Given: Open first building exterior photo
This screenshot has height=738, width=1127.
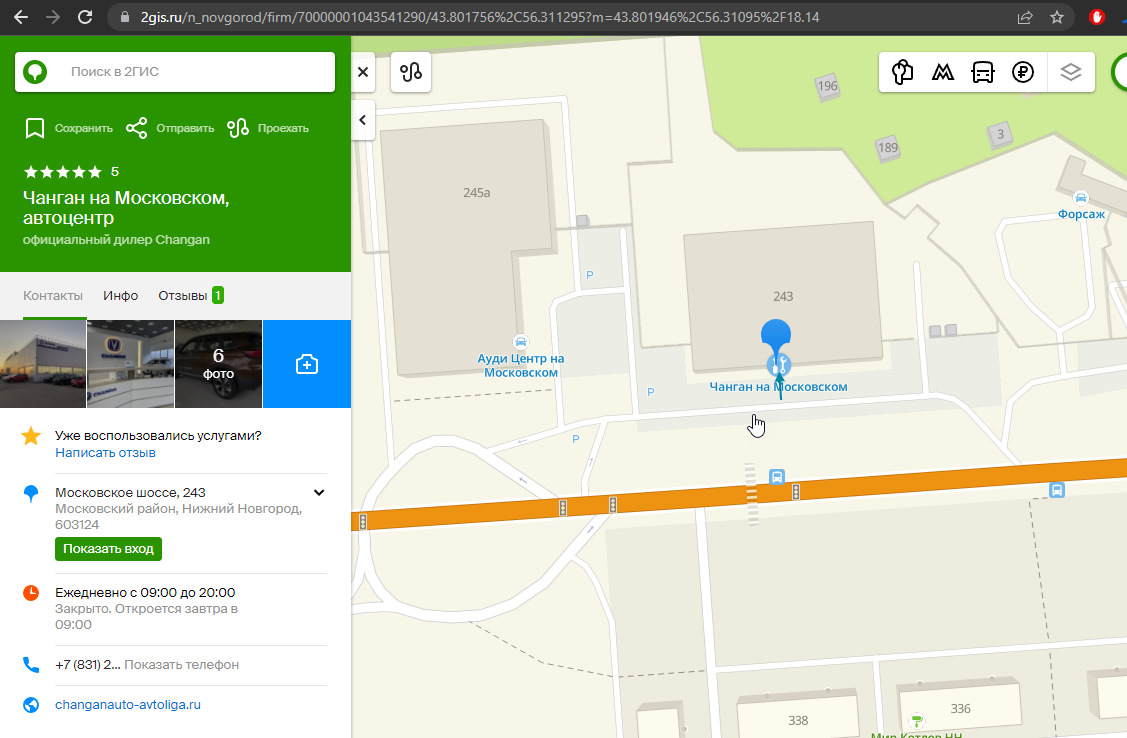Looking at the screenshot, I should pos(43,364).
